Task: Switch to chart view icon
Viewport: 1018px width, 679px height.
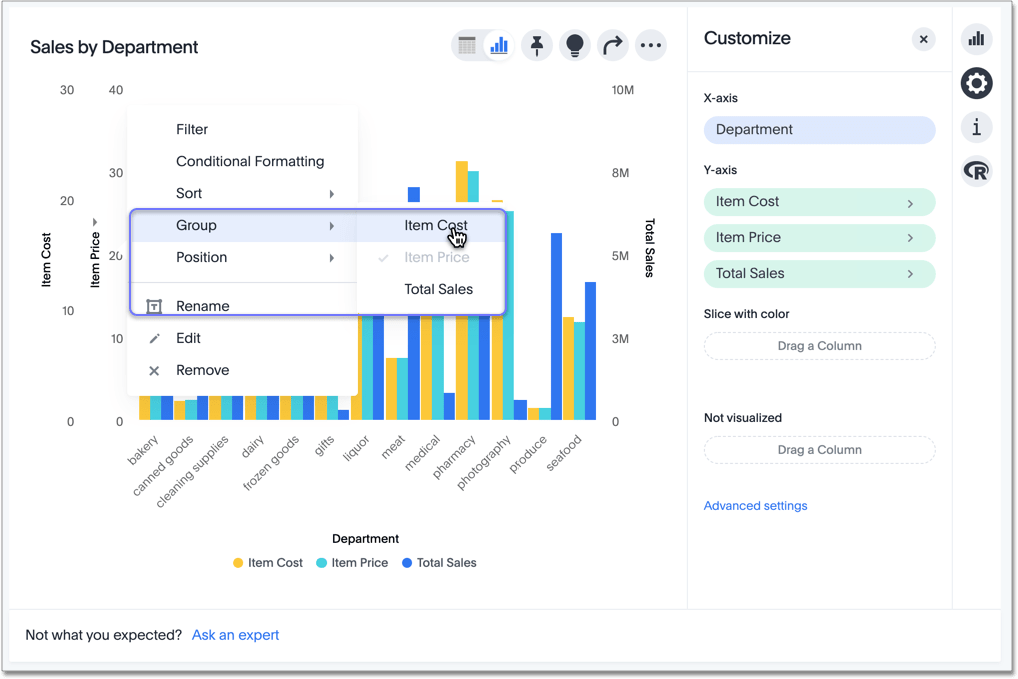Action: 498,45
